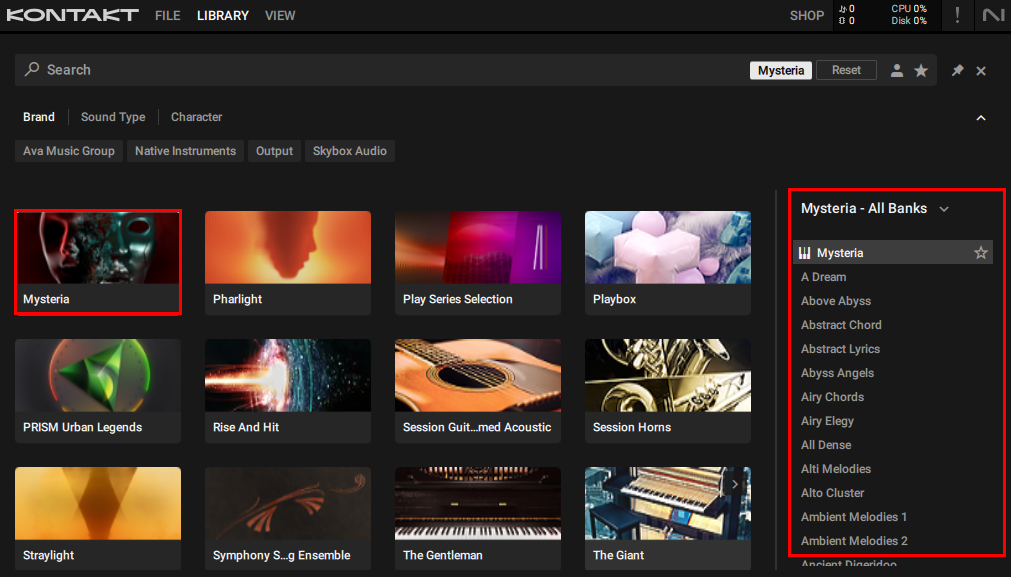Select the Mysteria instrument row
This screenshot has width=1011, height=577.
click(x=892, y=253)
